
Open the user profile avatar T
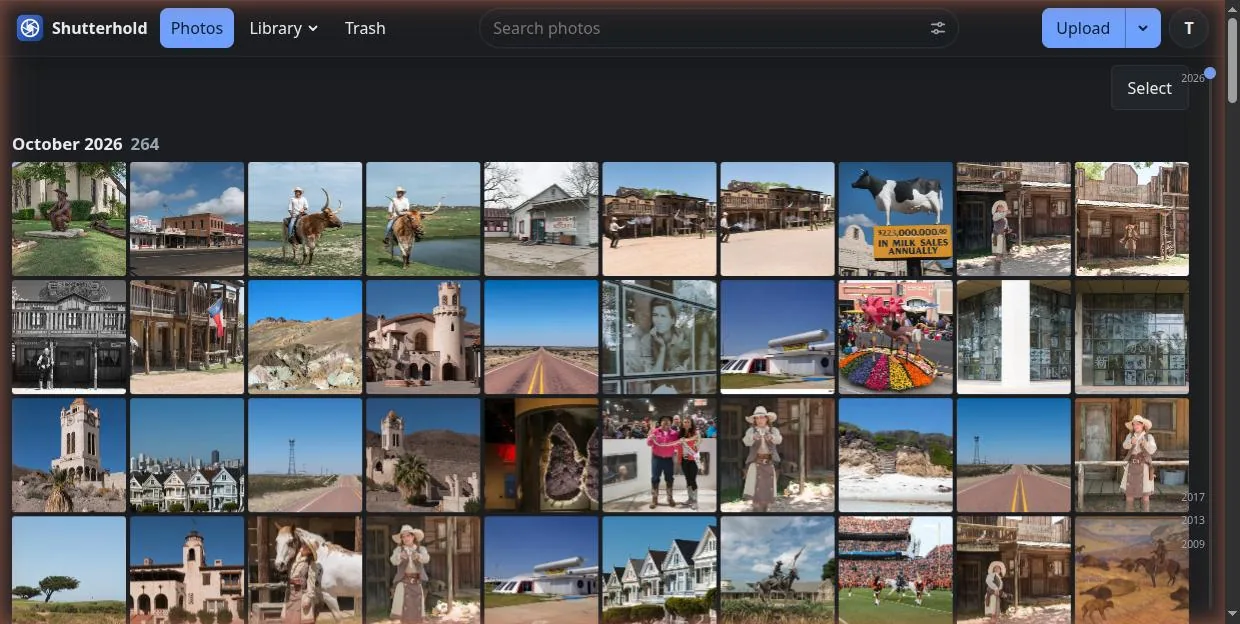1189,28
